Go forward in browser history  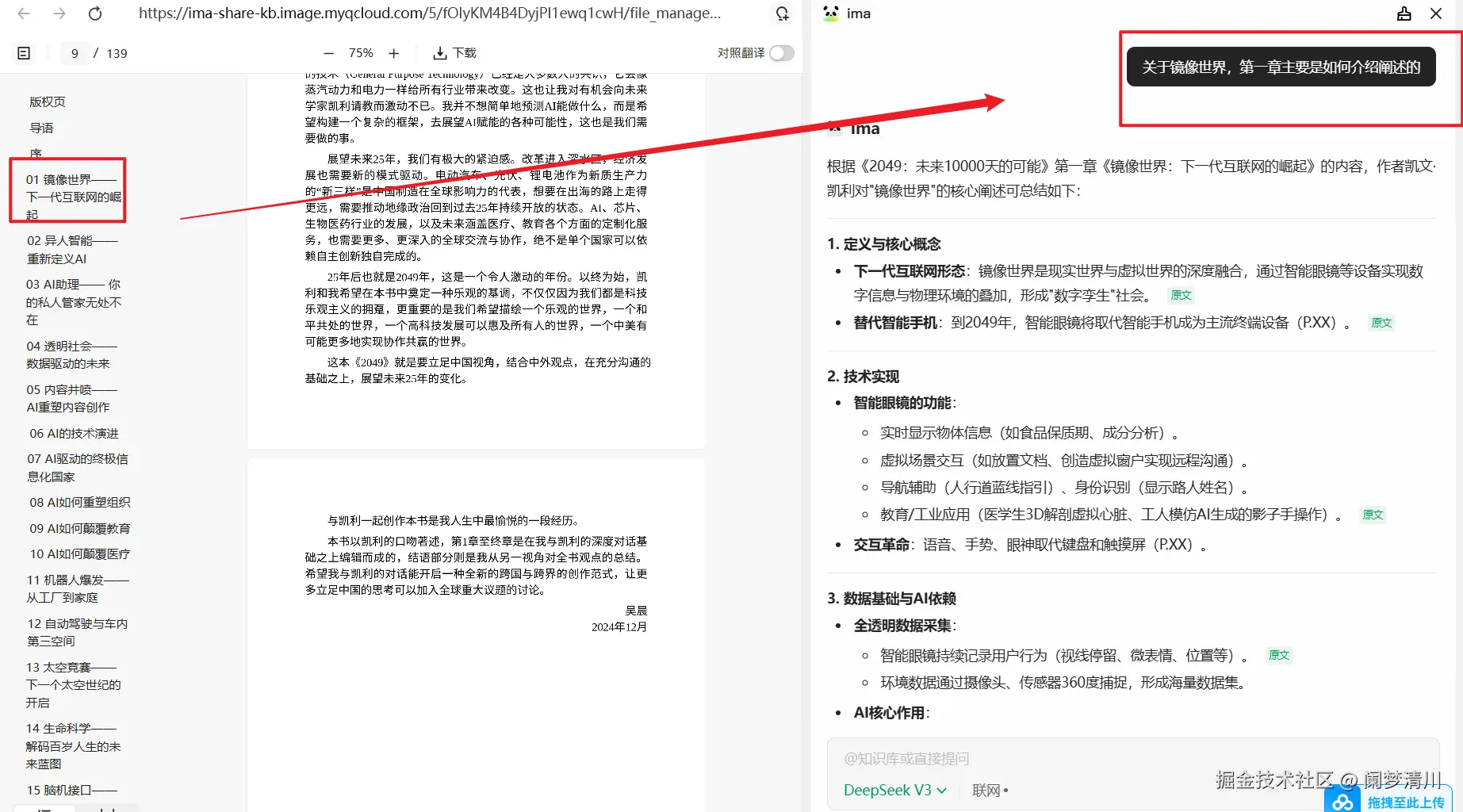[59, 13]
